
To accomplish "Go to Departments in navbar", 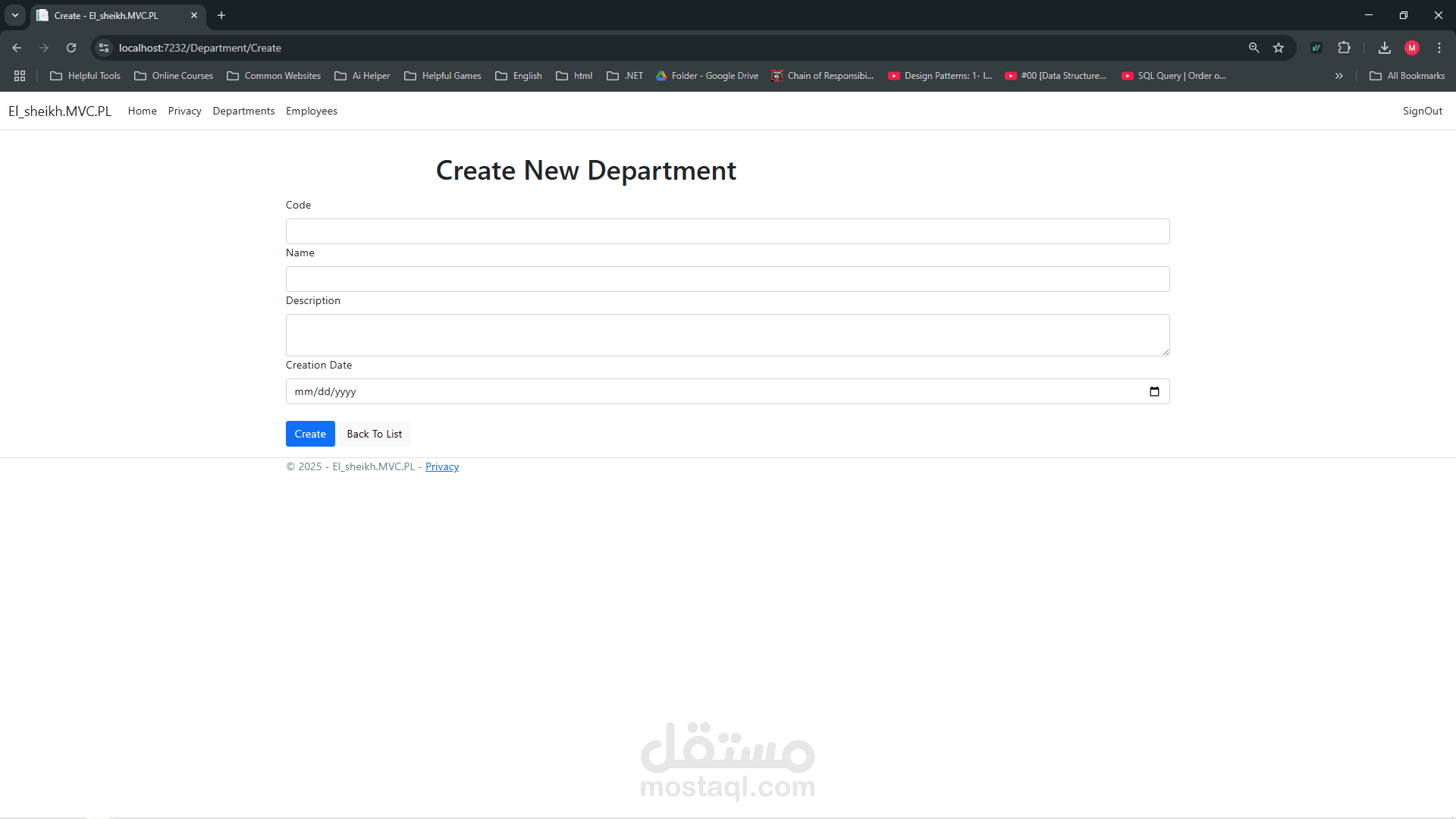I will 243,111.
